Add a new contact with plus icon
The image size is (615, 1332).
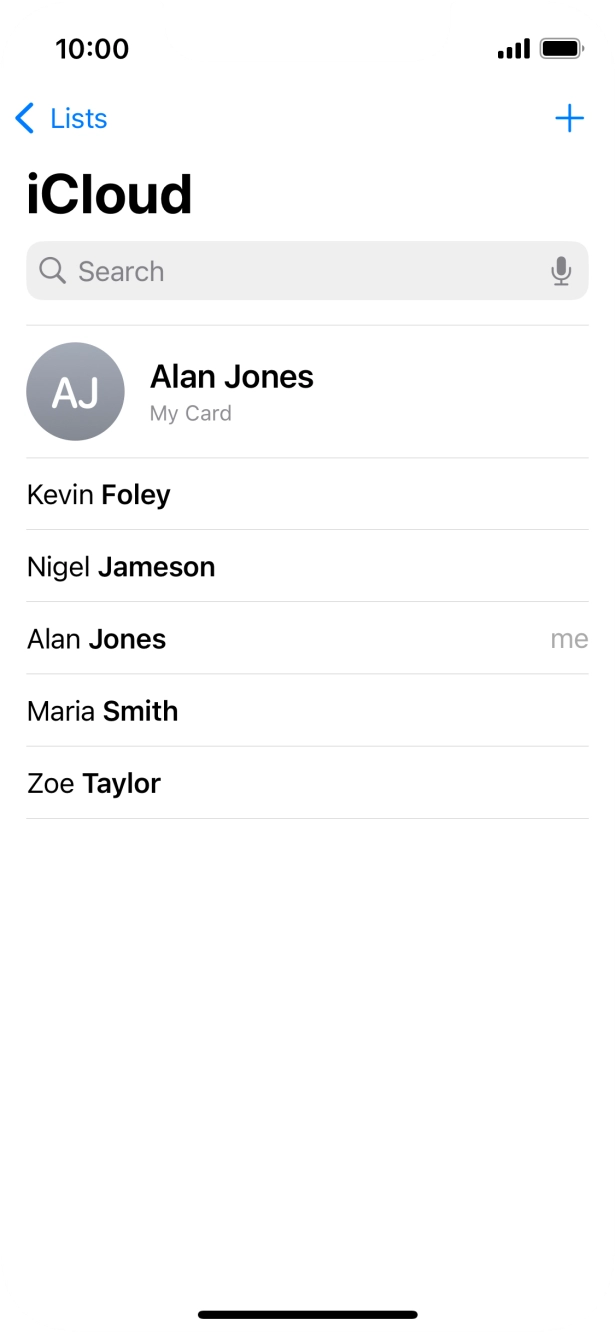(569, 118)
